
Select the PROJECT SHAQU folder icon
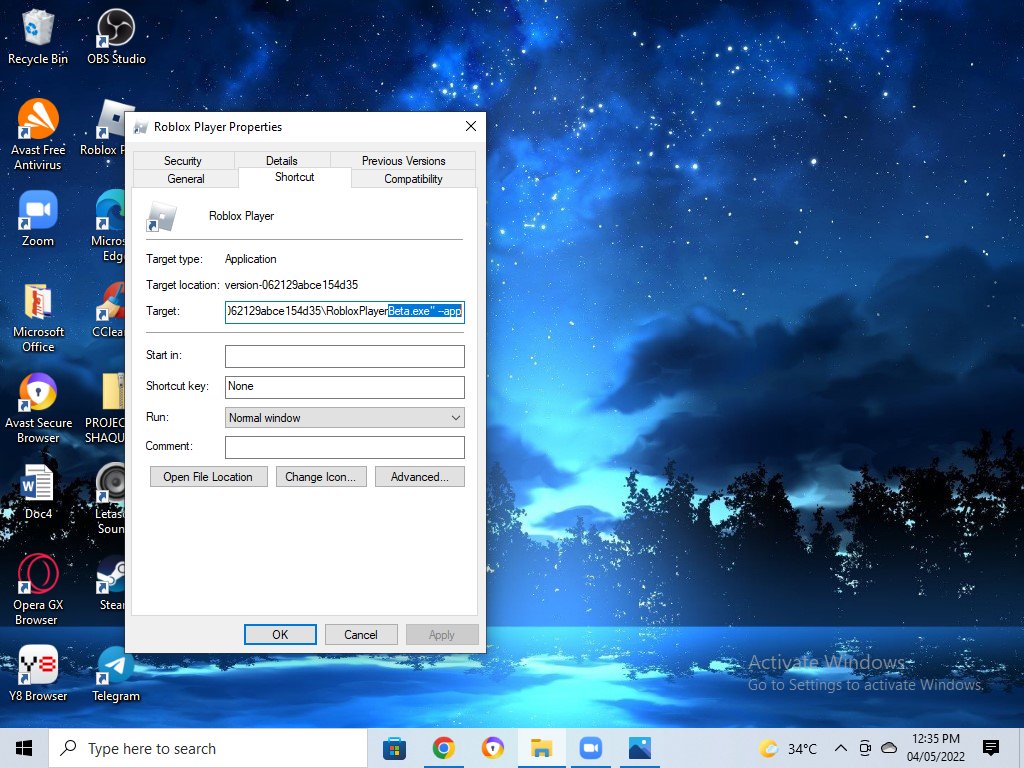[106, 409]
